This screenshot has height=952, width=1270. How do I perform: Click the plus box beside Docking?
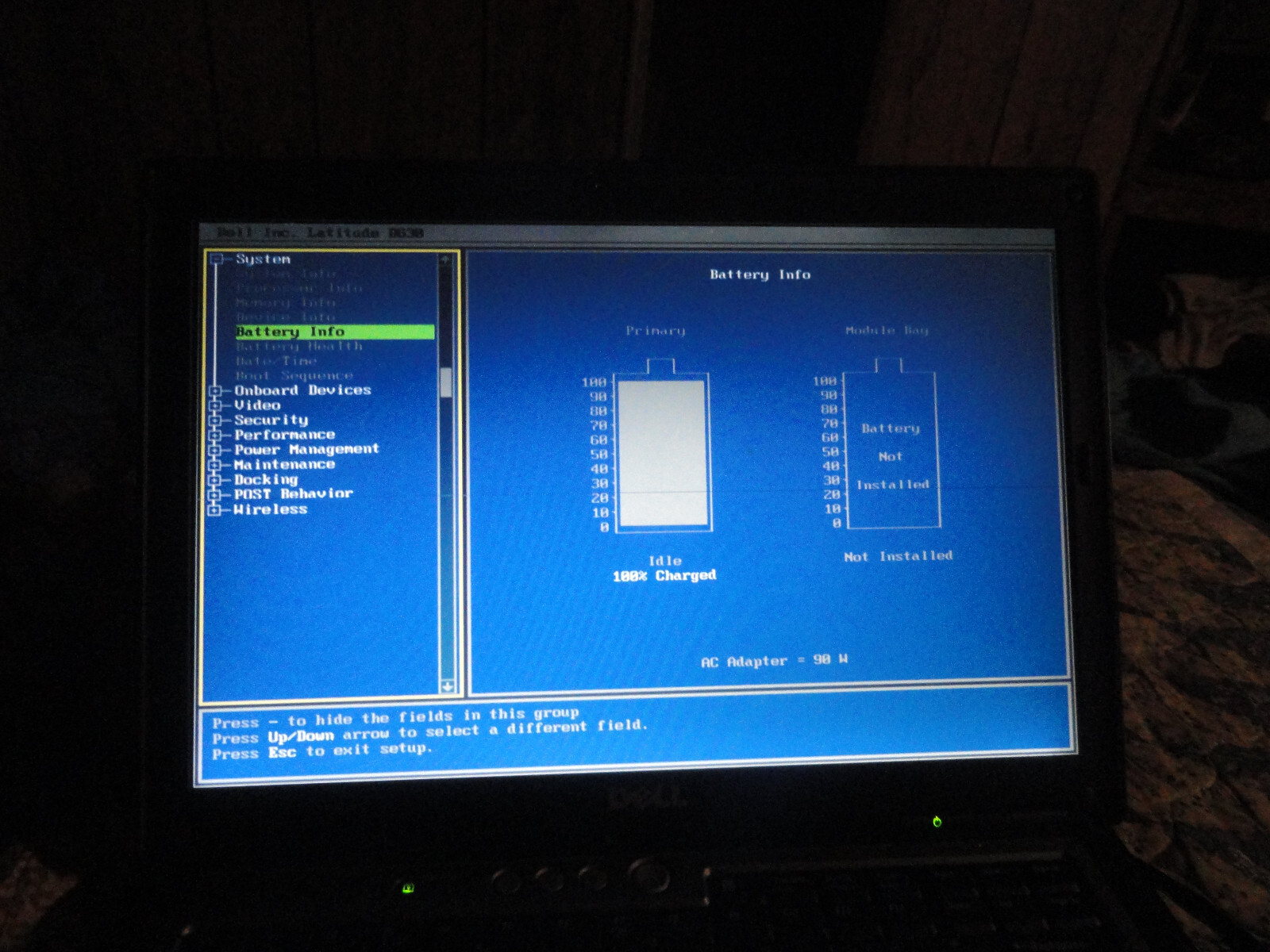coord(215,480)
